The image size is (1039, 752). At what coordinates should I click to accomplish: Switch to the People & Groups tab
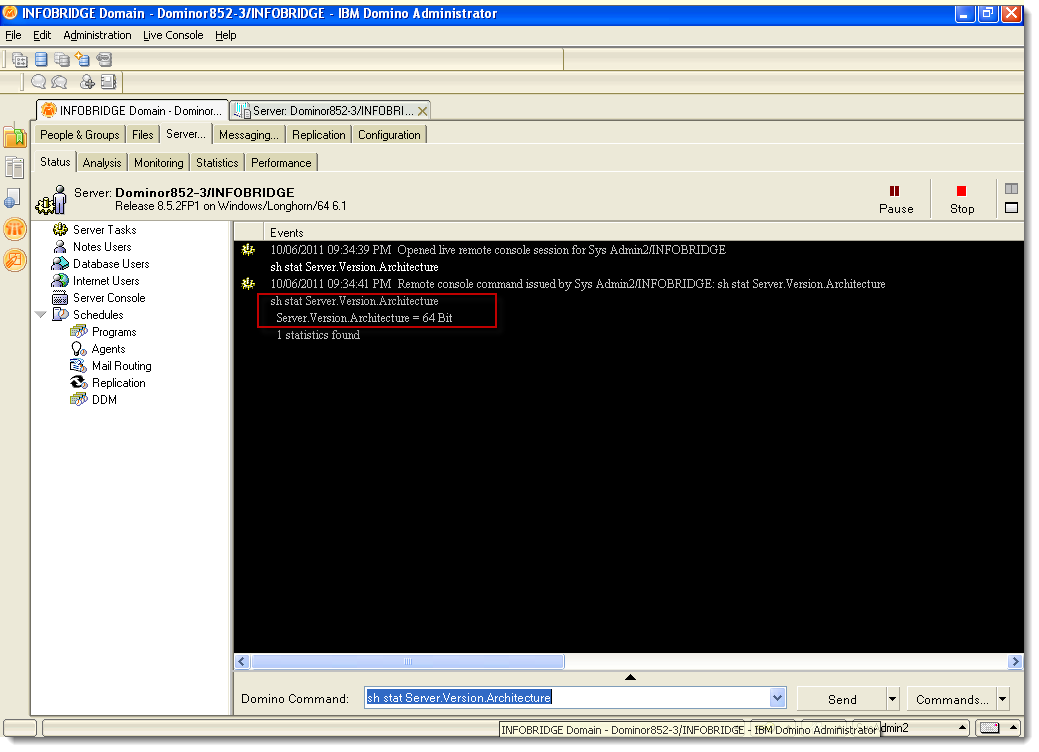click(x=80, y=134)
